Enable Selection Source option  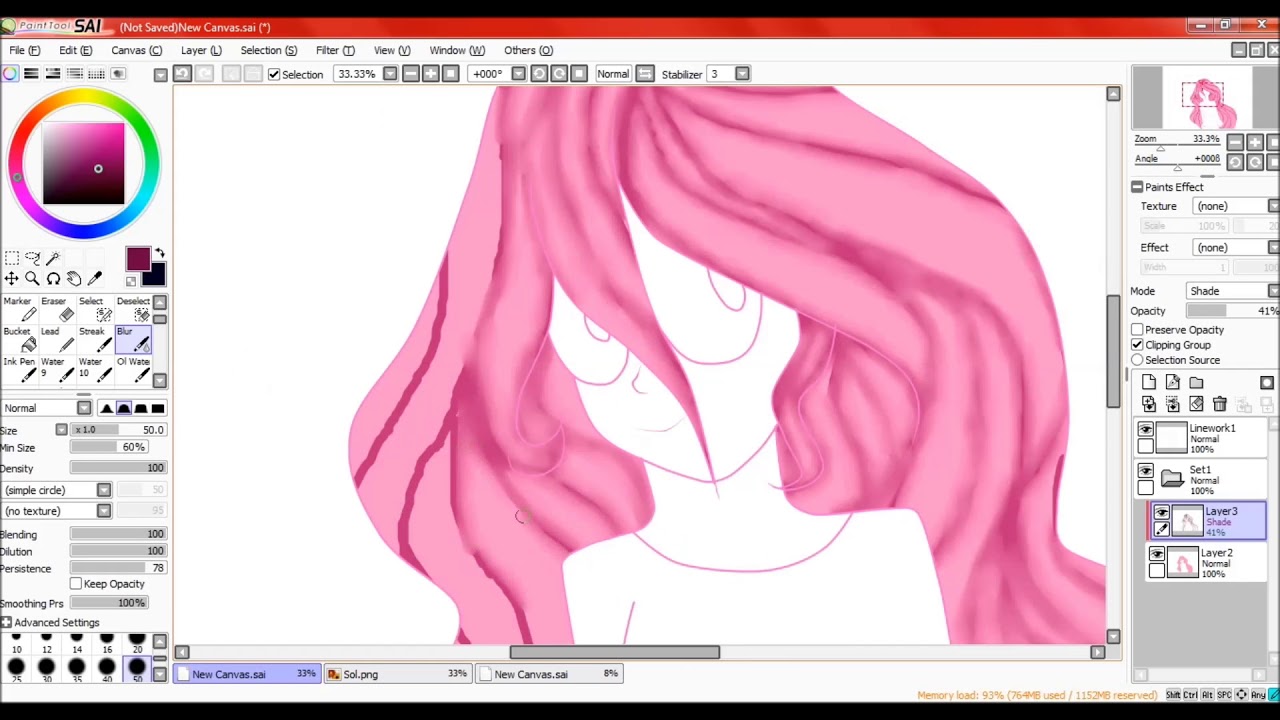point(1137,360)
